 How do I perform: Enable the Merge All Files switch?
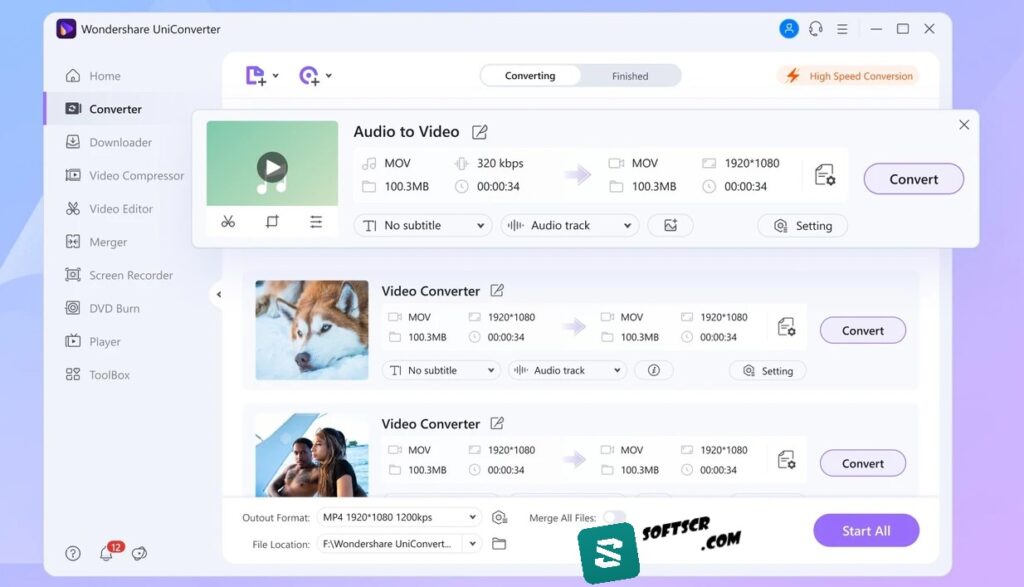[615, 519]
